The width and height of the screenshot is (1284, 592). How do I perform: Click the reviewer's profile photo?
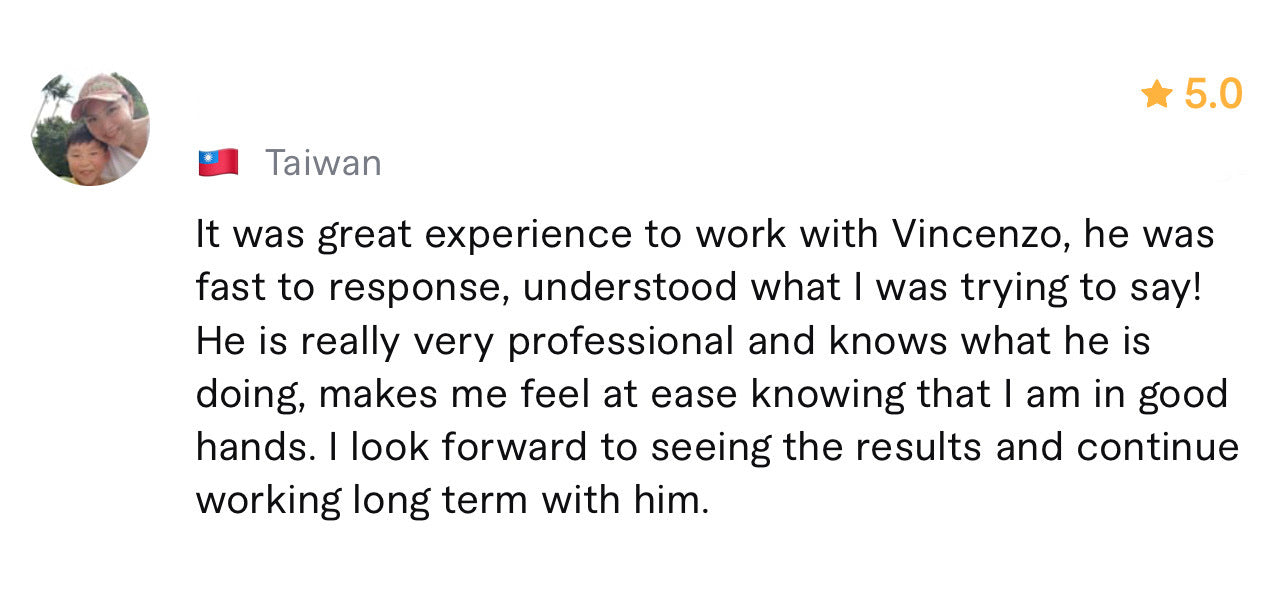91,129
